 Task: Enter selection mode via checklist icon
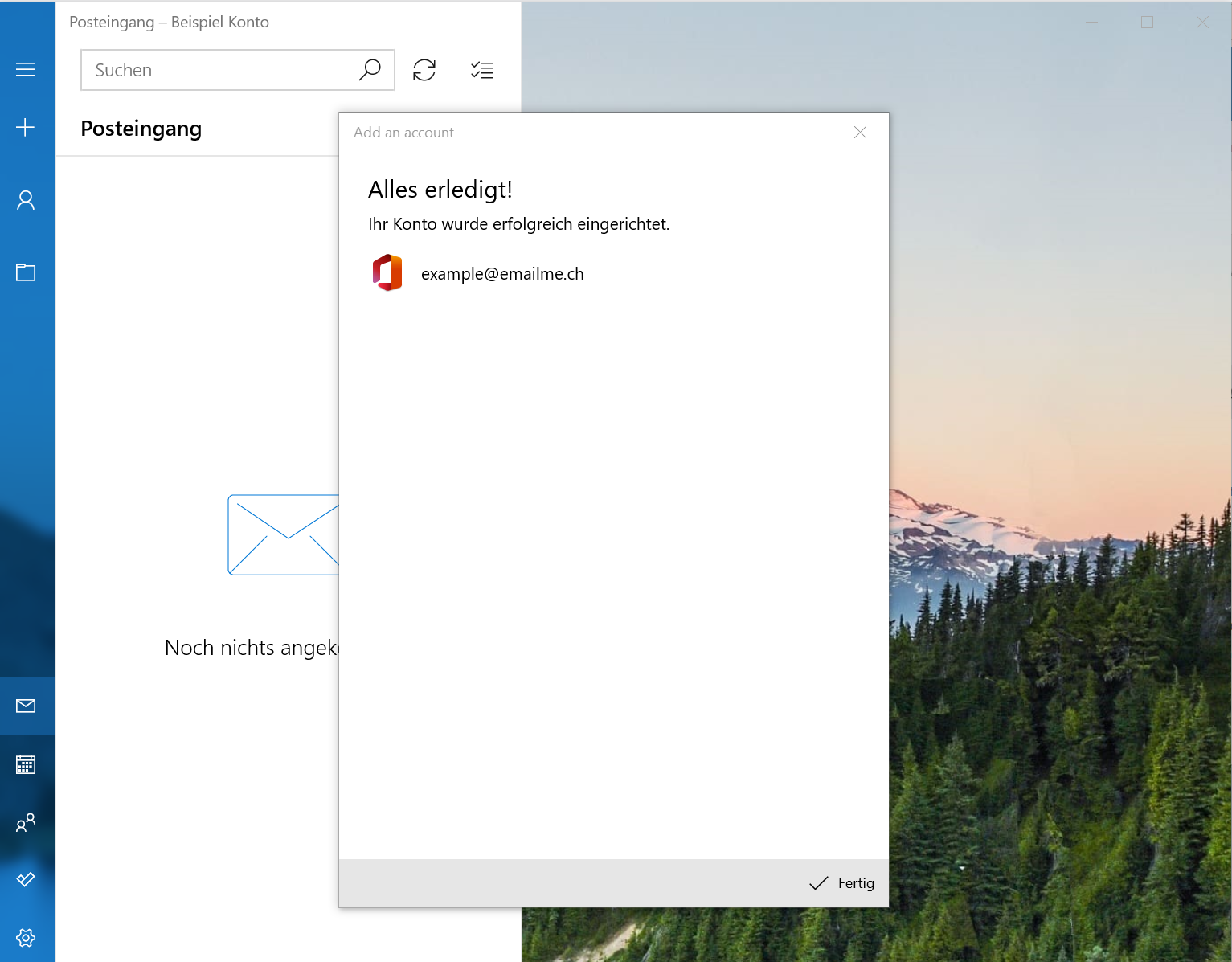pos(482,70)
